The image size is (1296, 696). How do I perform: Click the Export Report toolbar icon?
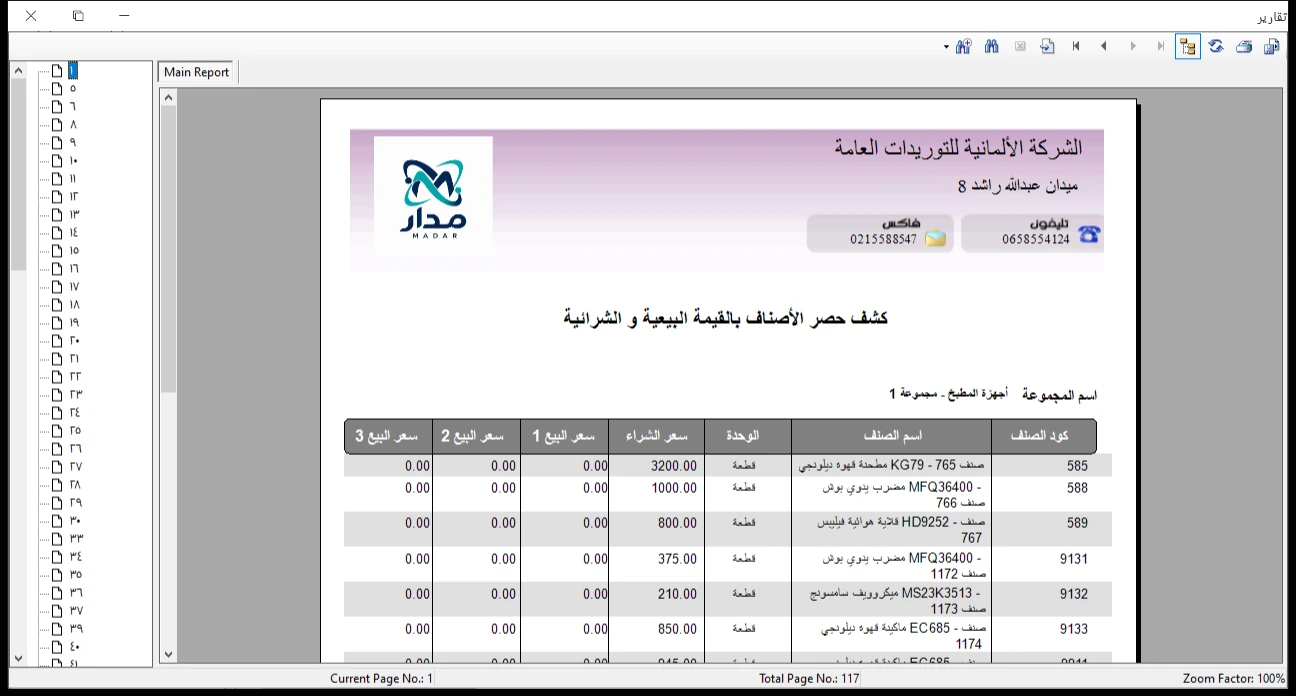pos(1272,46)
